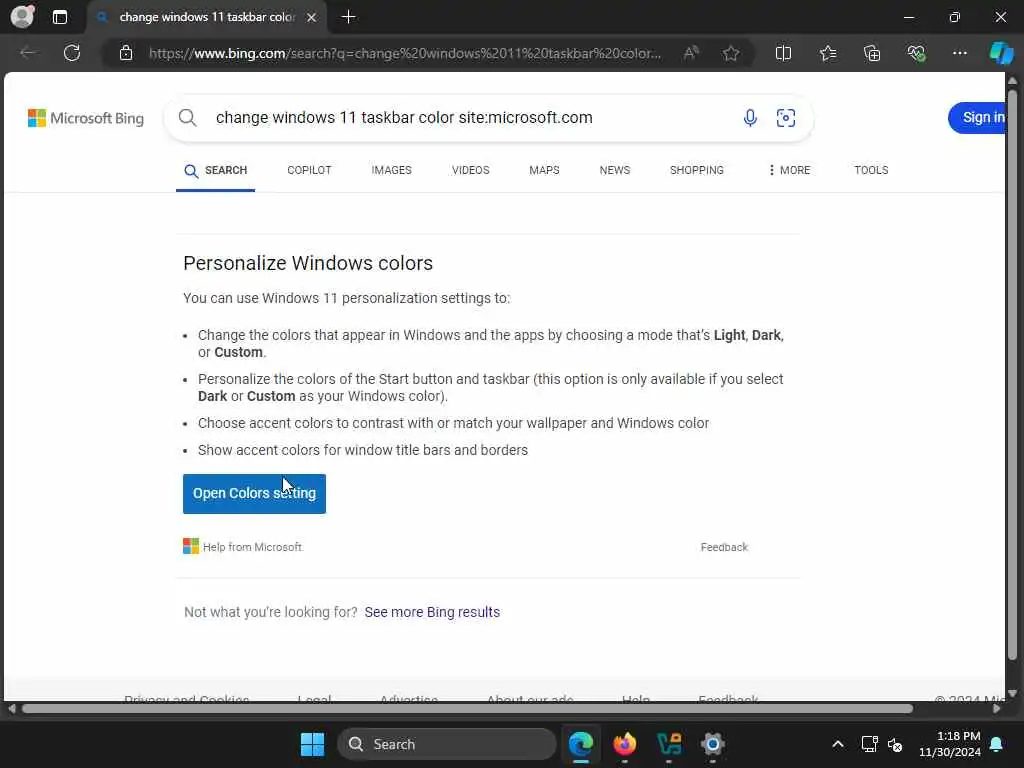Close the Bing search tab

pyautogui.click(x=312, y=17)
